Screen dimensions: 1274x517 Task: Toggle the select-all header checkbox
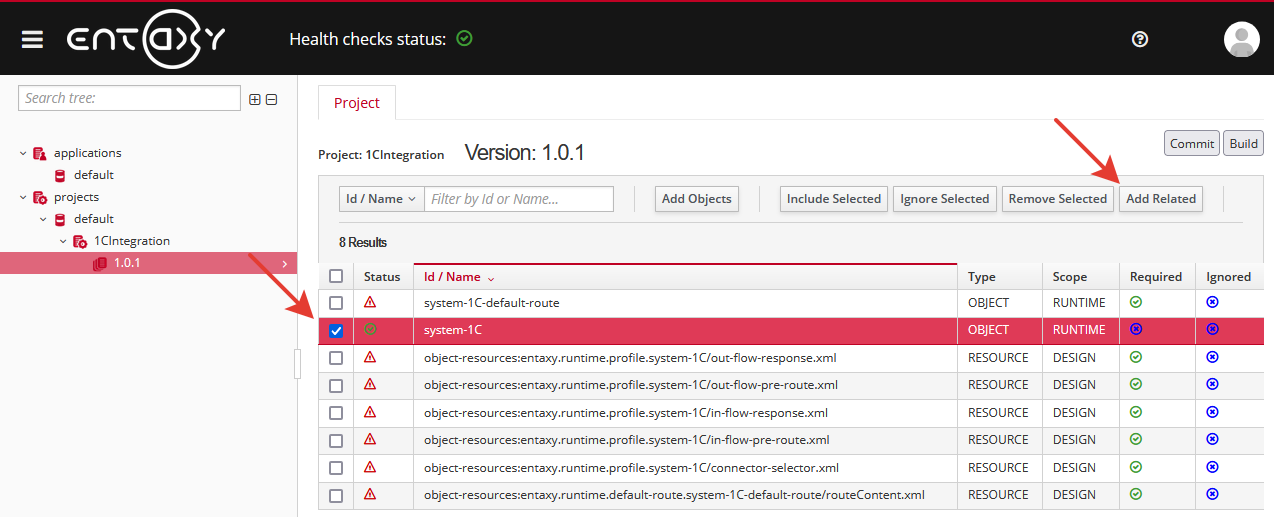click(336, 277)
